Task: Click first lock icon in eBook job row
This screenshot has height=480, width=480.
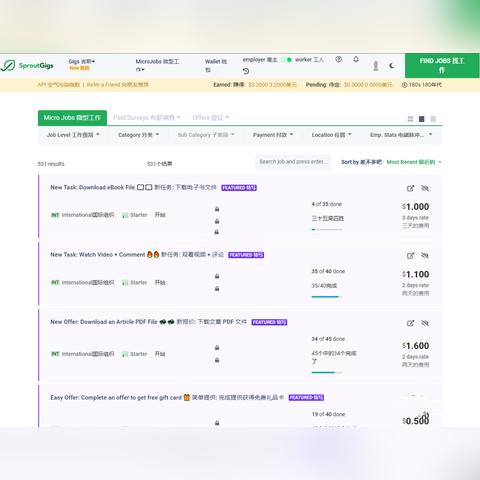Action: [x=217, y=209]
